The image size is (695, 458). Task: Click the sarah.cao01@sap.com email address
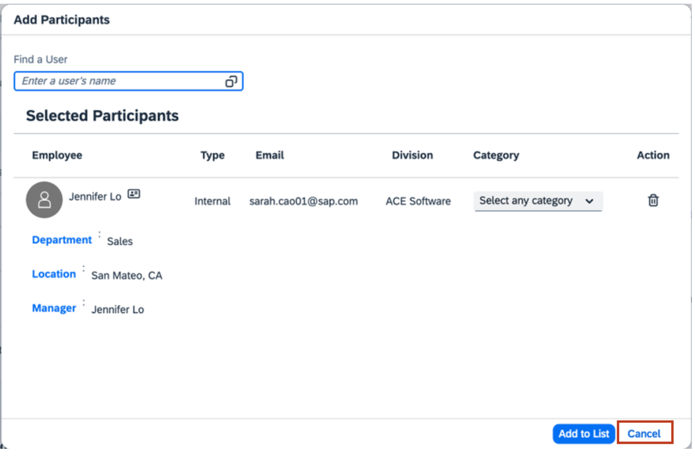(303, 201)
